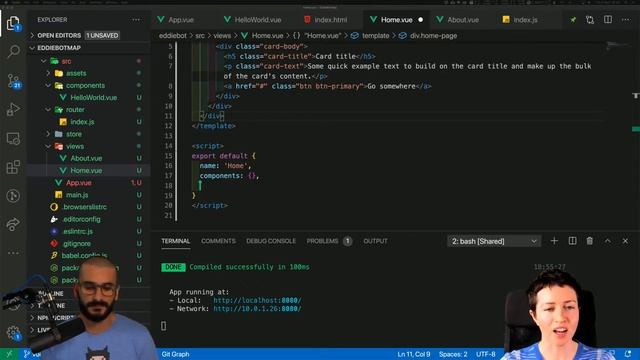Image resolution: width=640 pixels, height=360 pixels.
Task: Open .eslintrc.js in the file tree
Action: tap(78, 231)
